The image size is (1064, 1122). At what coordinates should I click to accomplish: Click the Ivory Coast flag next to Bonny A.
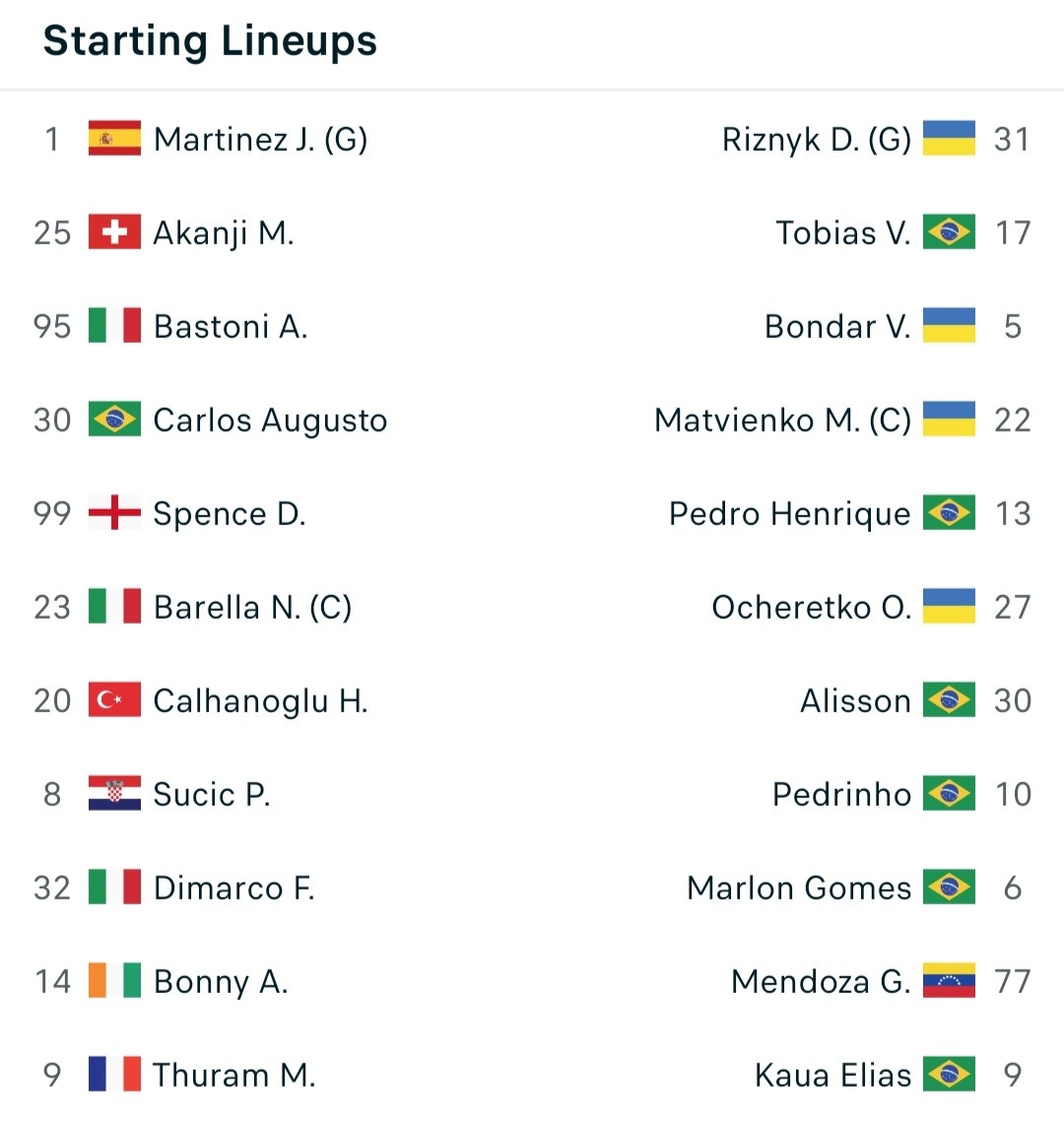click(x=114, y=980)
